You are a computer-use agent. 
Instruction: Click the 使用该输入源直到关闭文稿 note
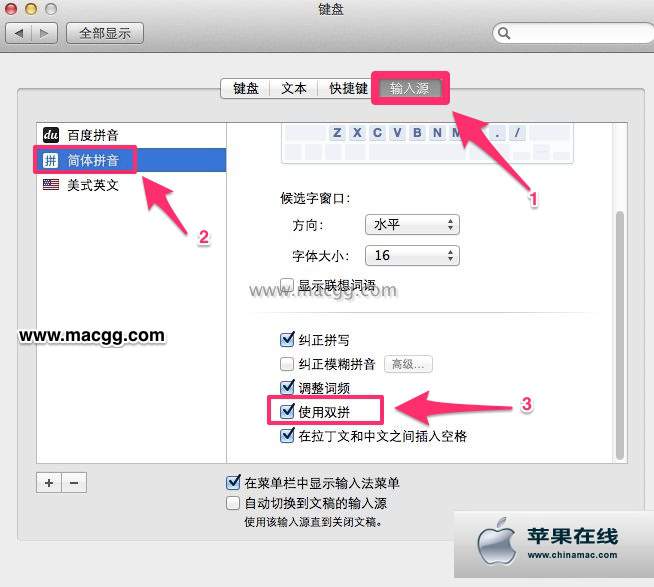click(313, 522)
